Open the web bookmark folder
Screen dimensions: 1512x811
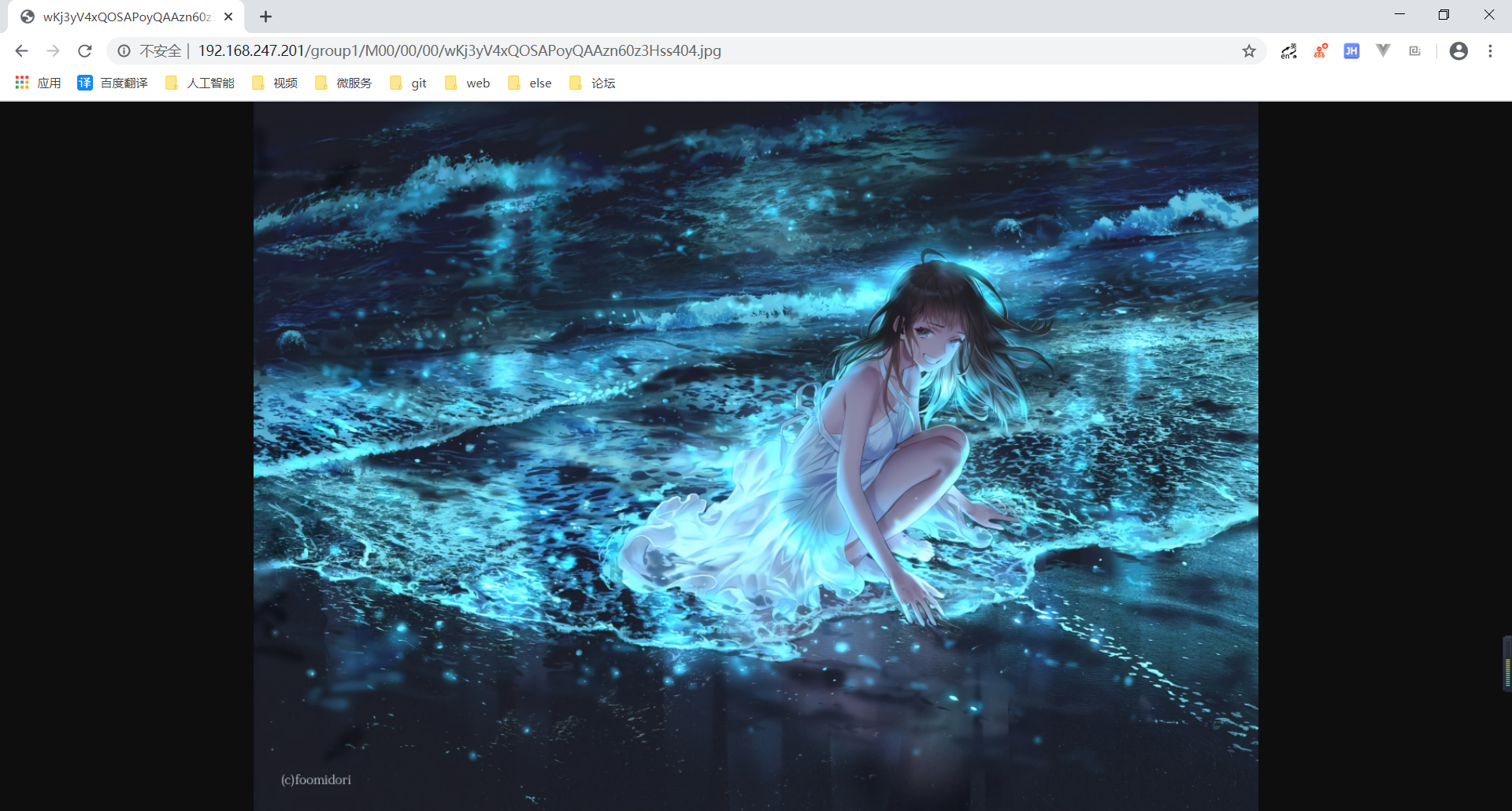coord(467,83)
